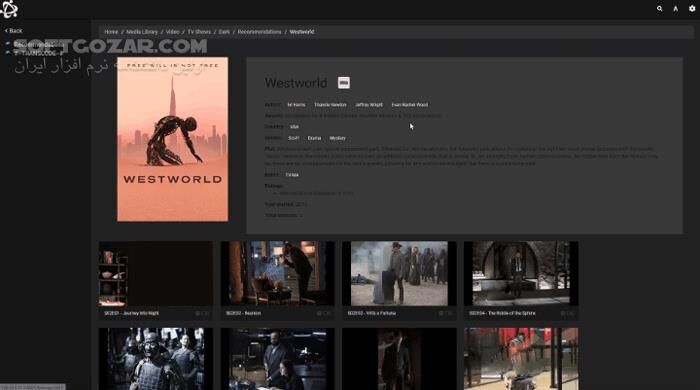Select actor tag Jeffrey Wright
Screen dimensions: 700x390
click(x=369, y=105)
